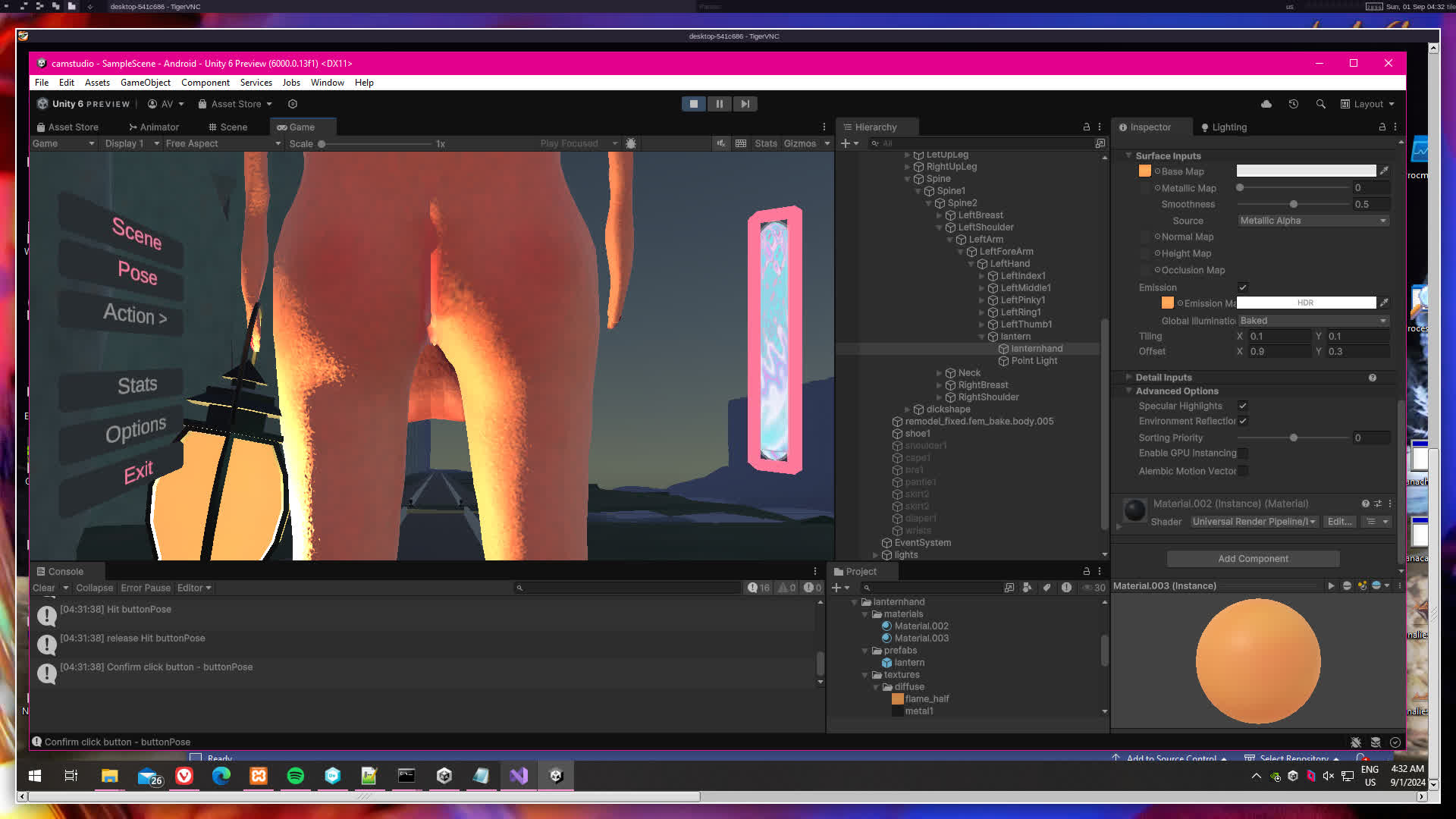This screenshot has height=819, width=1456.
Task: Uncheck Specular Highlights option
Action: click(x=1243, y=406)
